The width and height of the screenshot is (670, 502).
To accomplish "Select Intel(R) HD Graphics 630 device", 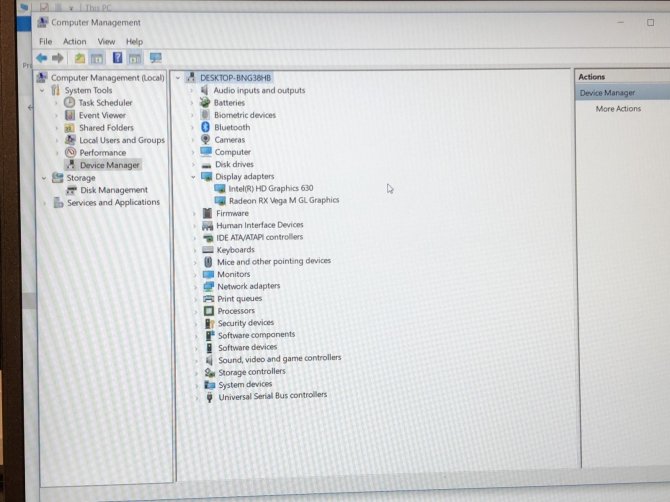I will point(270,188).
